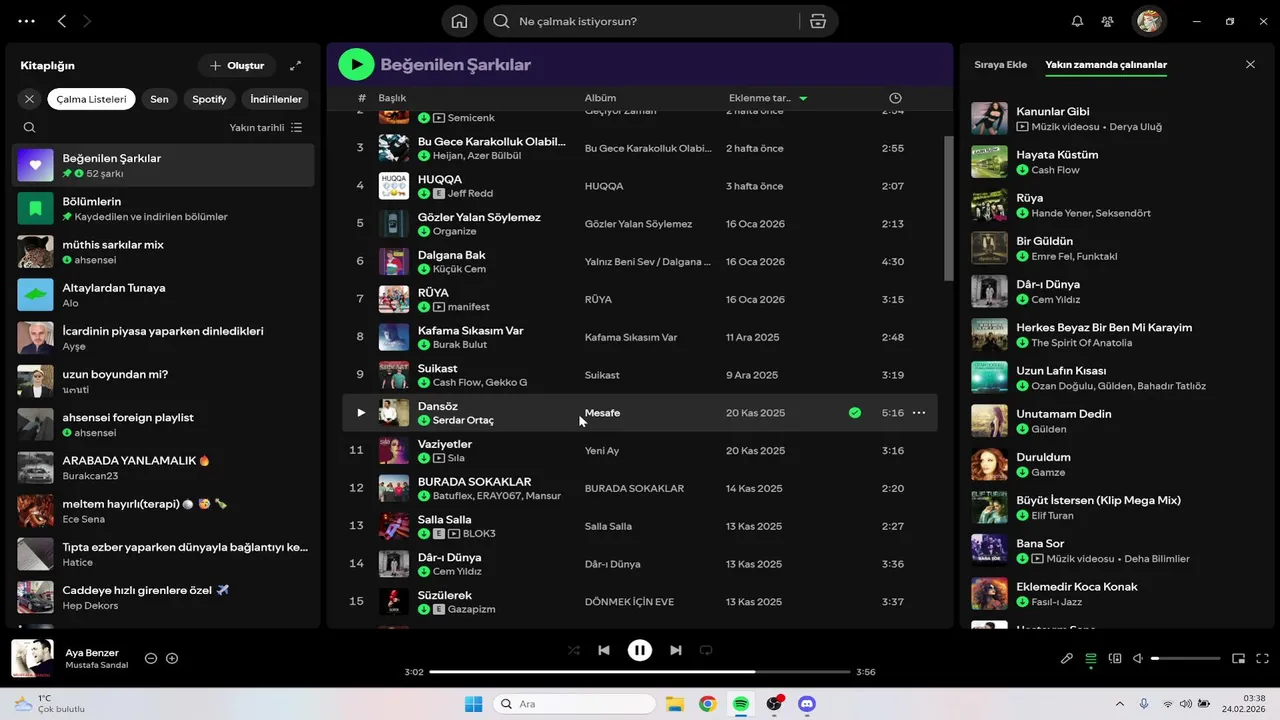Viewport: 1280px width, 720px height.
Task: Remove Aya Benzer with the minus icon
Action: pos(151,658)
